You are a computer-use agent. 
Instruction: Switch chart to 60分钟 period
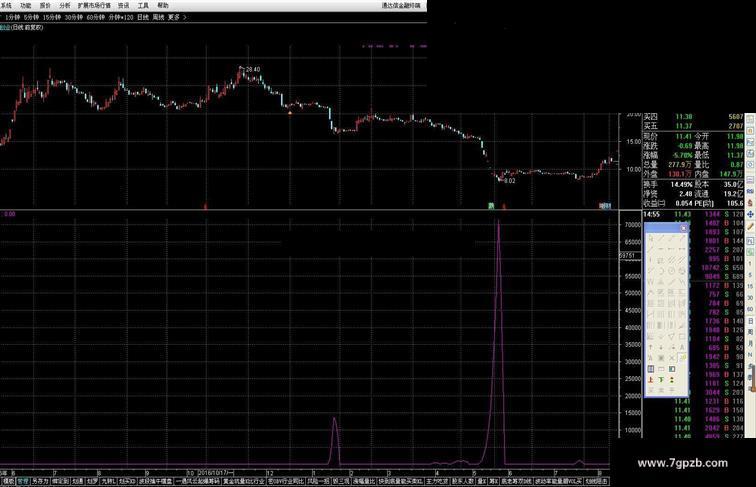click(x=95, y=17)
